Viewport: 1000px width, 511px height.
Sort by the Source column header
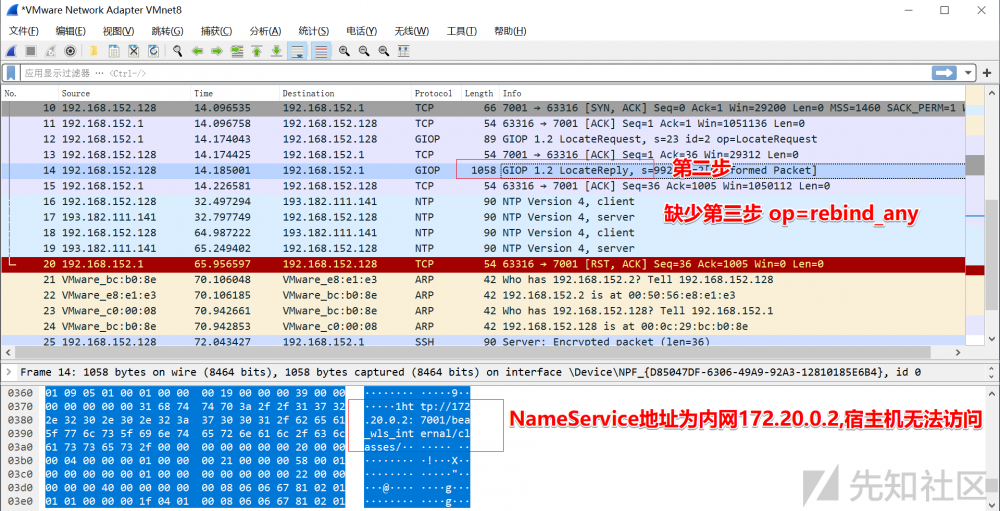click(124, 93)
